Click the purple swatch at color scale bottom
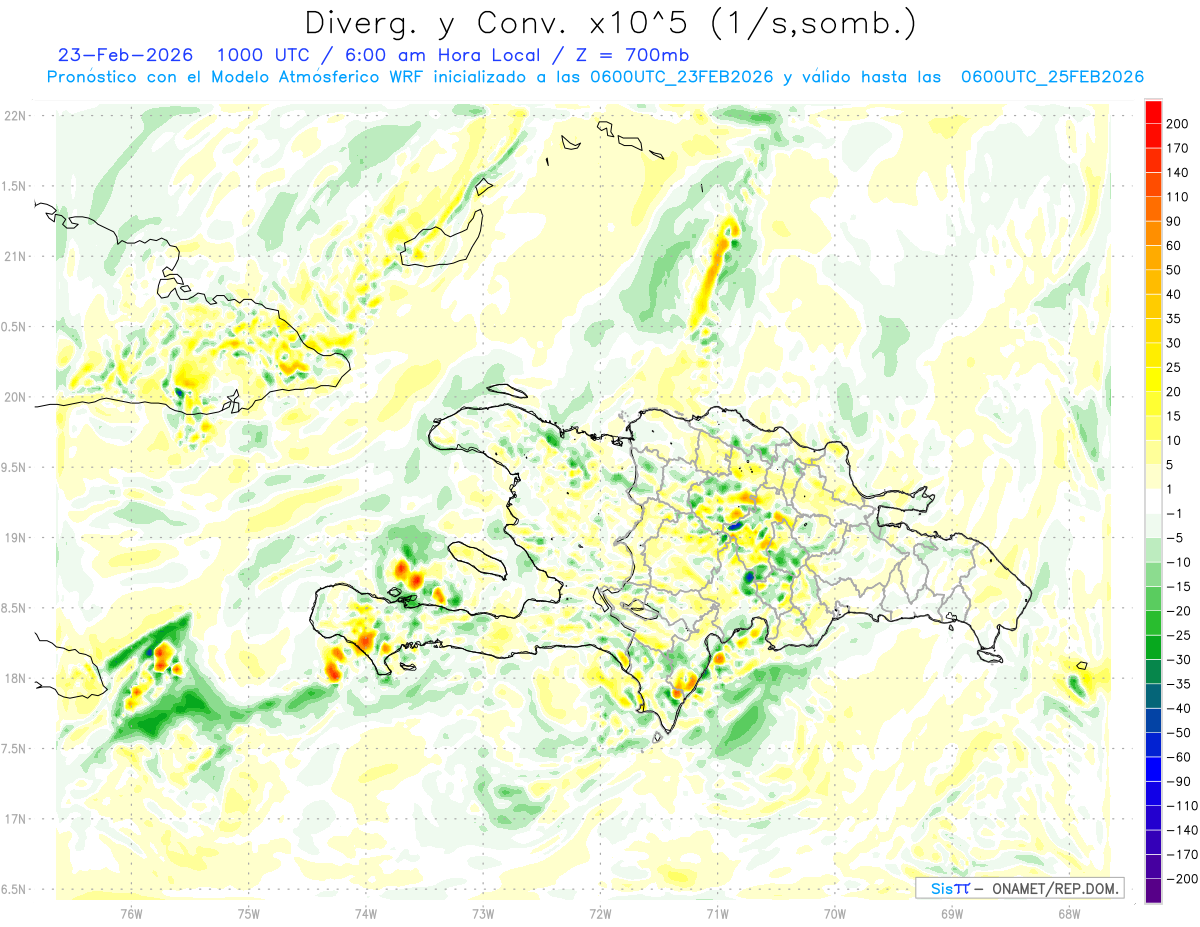Image resolution: width=1200 pixels, height=927 pixels. click(1153, 891)
